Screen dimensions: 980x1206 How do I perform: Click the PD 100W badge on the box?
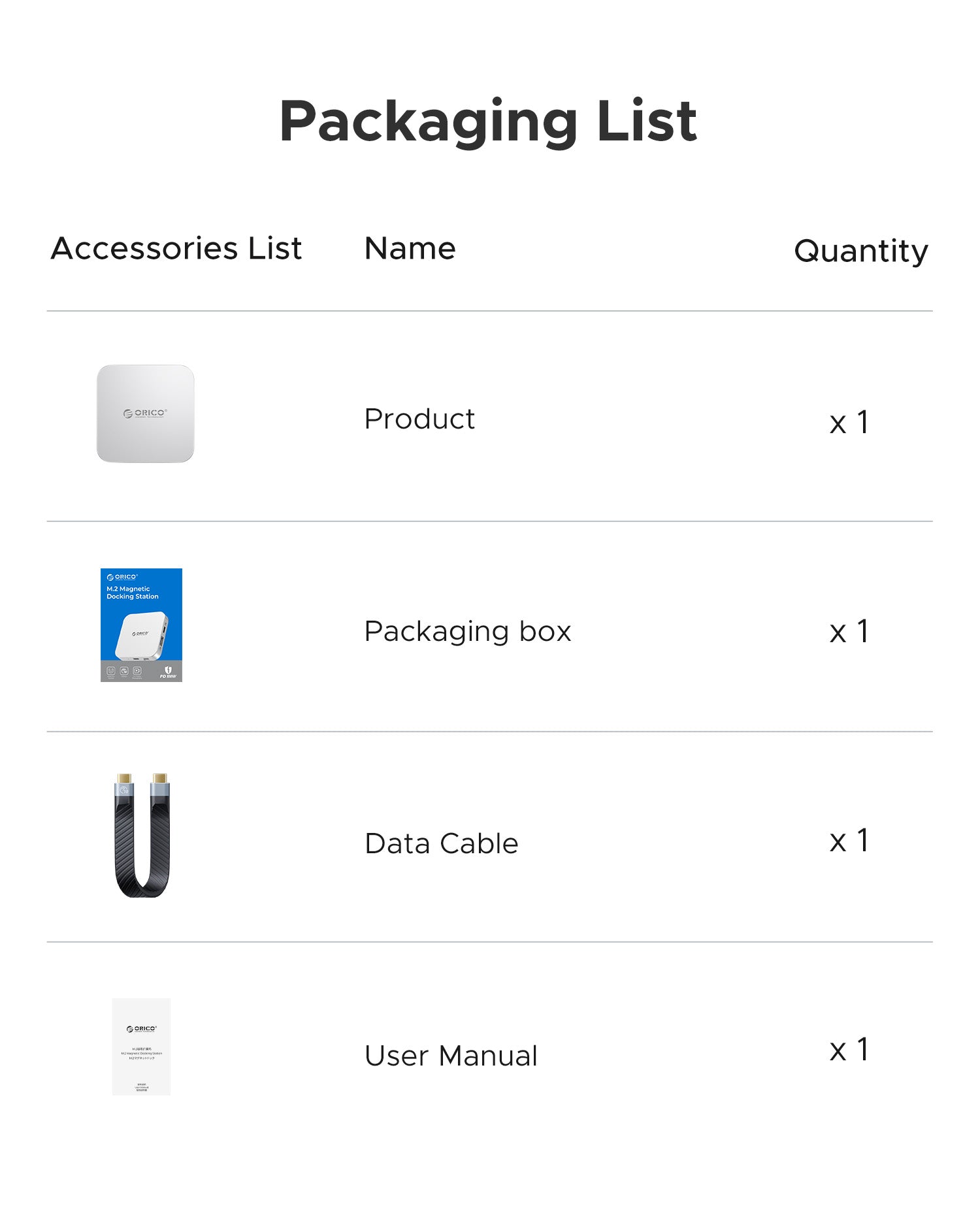tap(168, 672)
